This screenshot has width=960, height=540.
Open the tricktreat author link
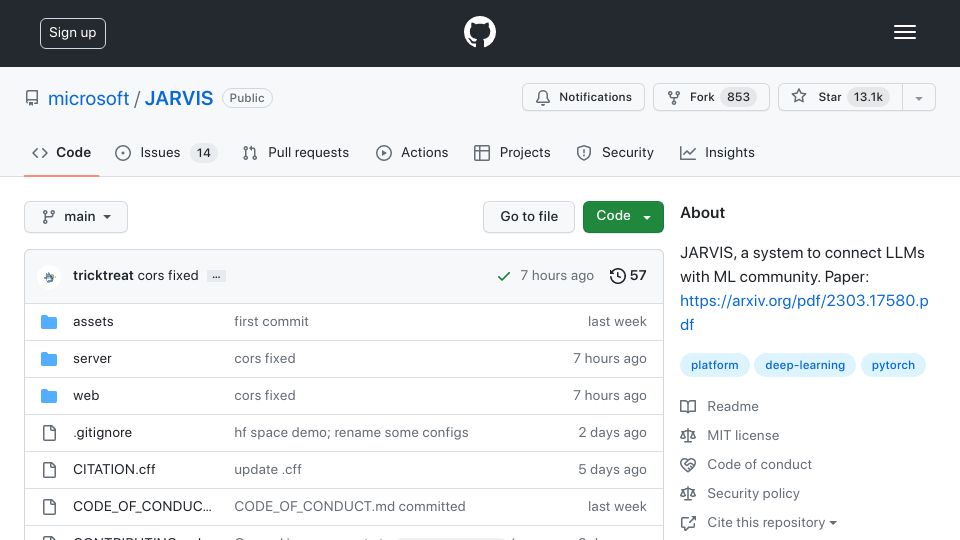tap(103, 276)
